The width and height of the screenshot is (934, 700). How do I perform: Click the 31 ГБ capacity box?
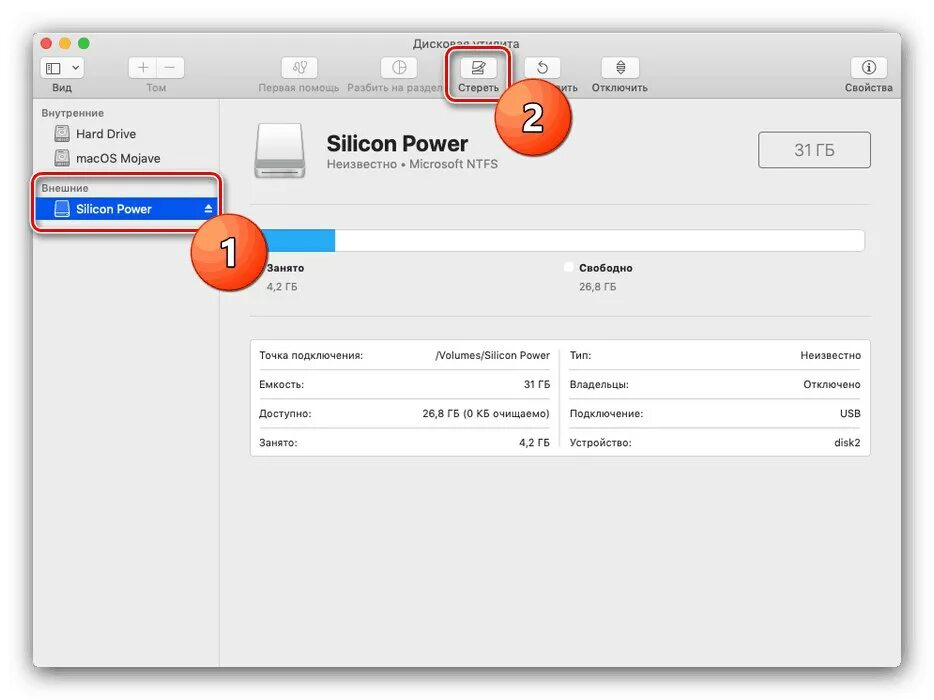coord(814,150)
